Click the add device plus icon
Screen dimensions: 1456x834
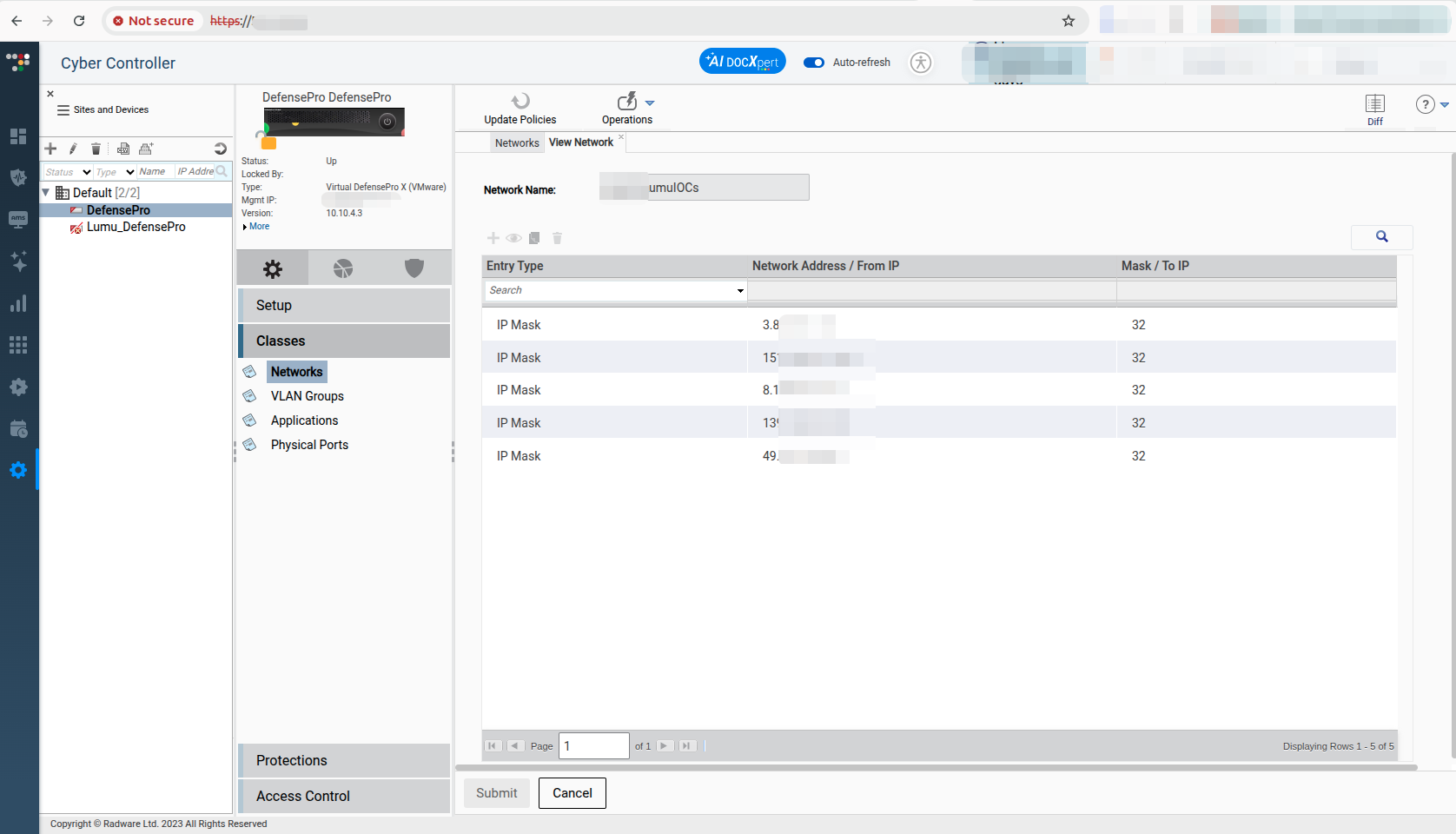50,149
